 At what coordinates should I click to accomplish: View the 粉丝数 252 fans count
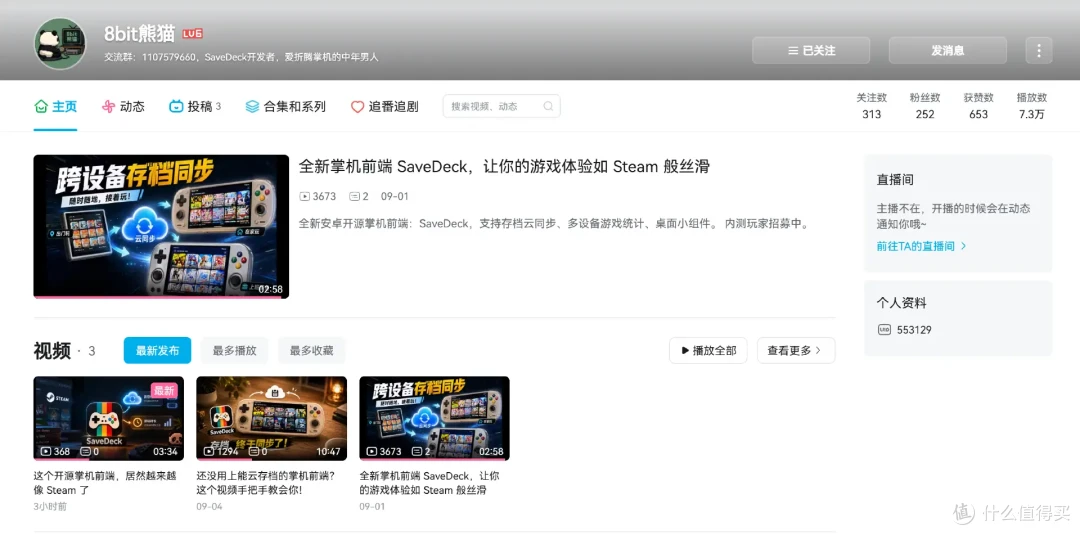pos(924,106)
